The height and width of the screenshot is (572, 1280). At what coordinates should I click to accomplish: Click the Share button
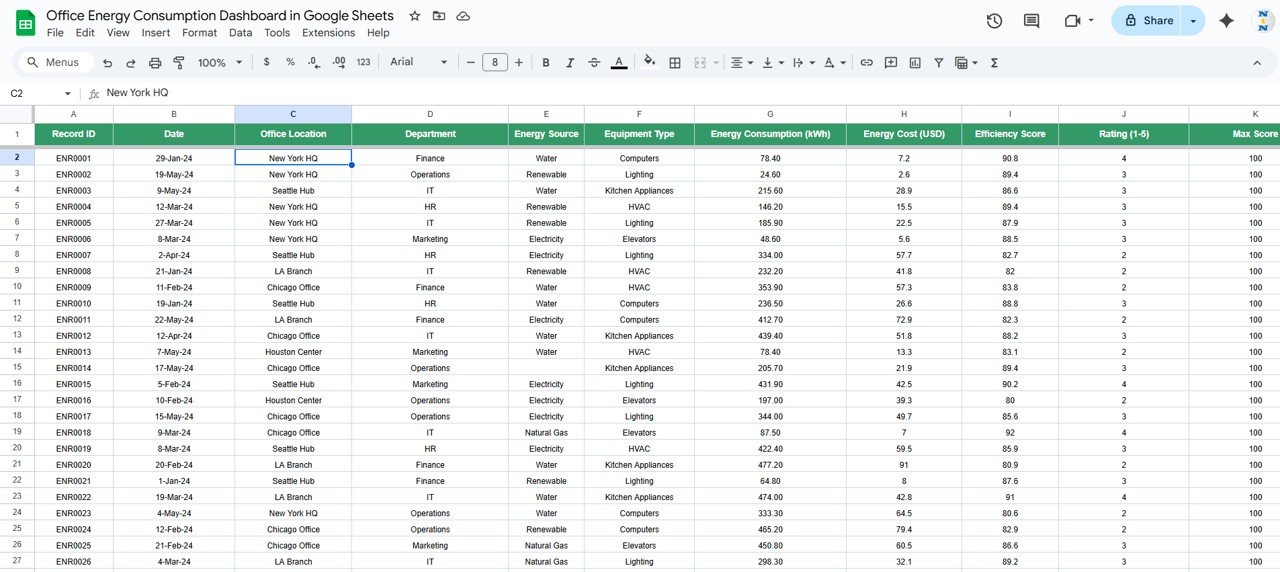[x=1147, y=20]
